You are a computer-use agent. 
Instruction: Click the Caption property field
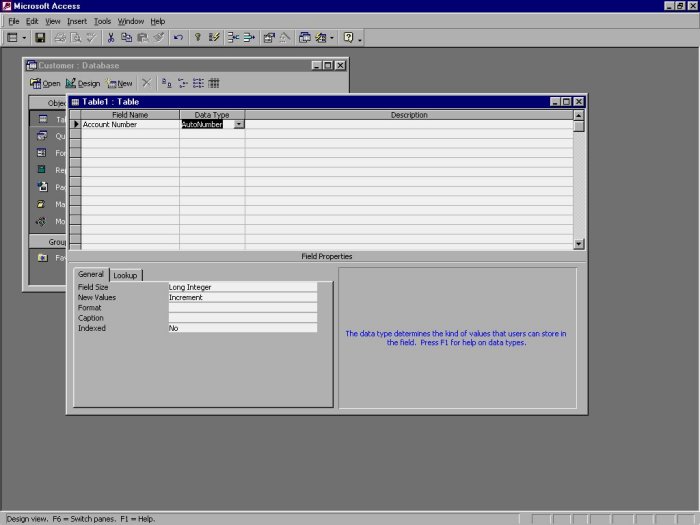tap(242, 318)
